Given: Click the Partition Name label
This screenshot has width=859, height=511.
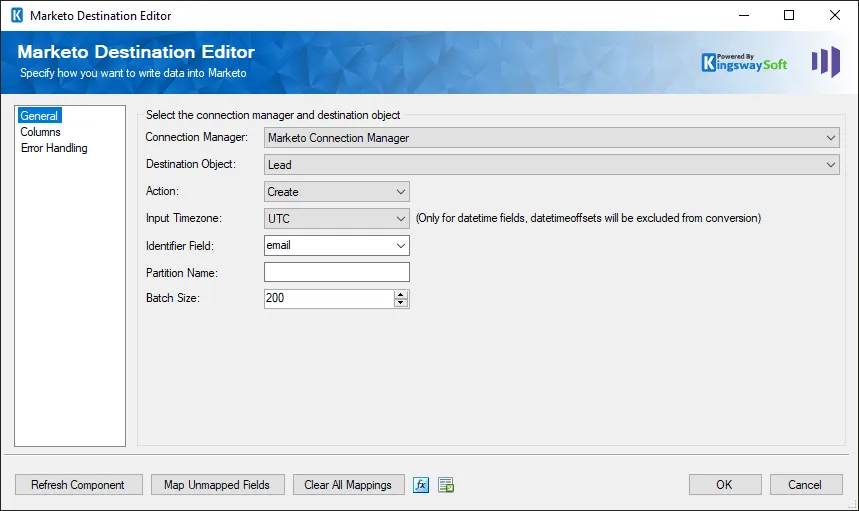Looking at the screenshot, I should [x=182, y=273].
